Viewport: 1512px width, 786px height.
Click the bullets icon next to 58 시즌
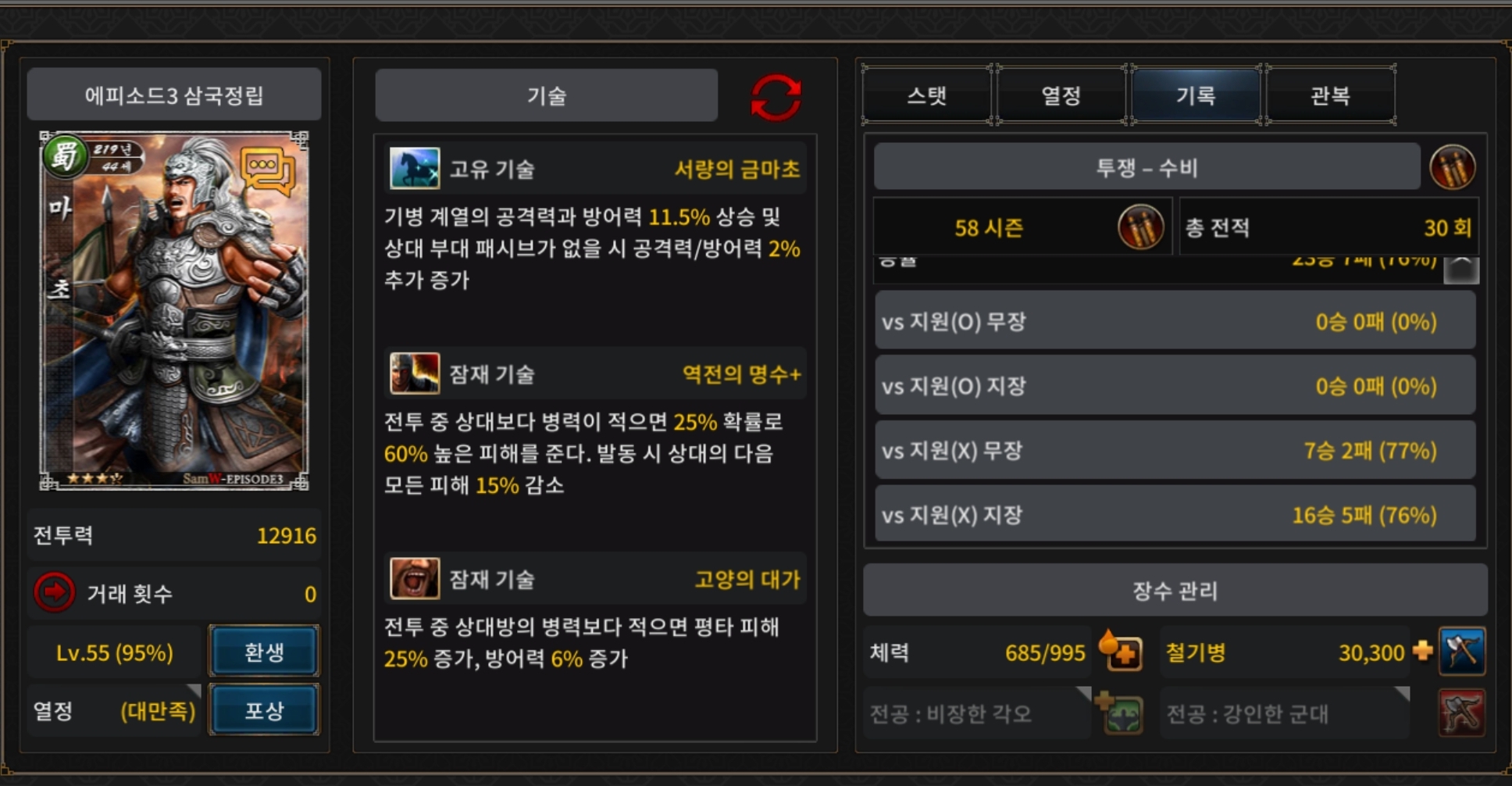[x=1140, y=227]
